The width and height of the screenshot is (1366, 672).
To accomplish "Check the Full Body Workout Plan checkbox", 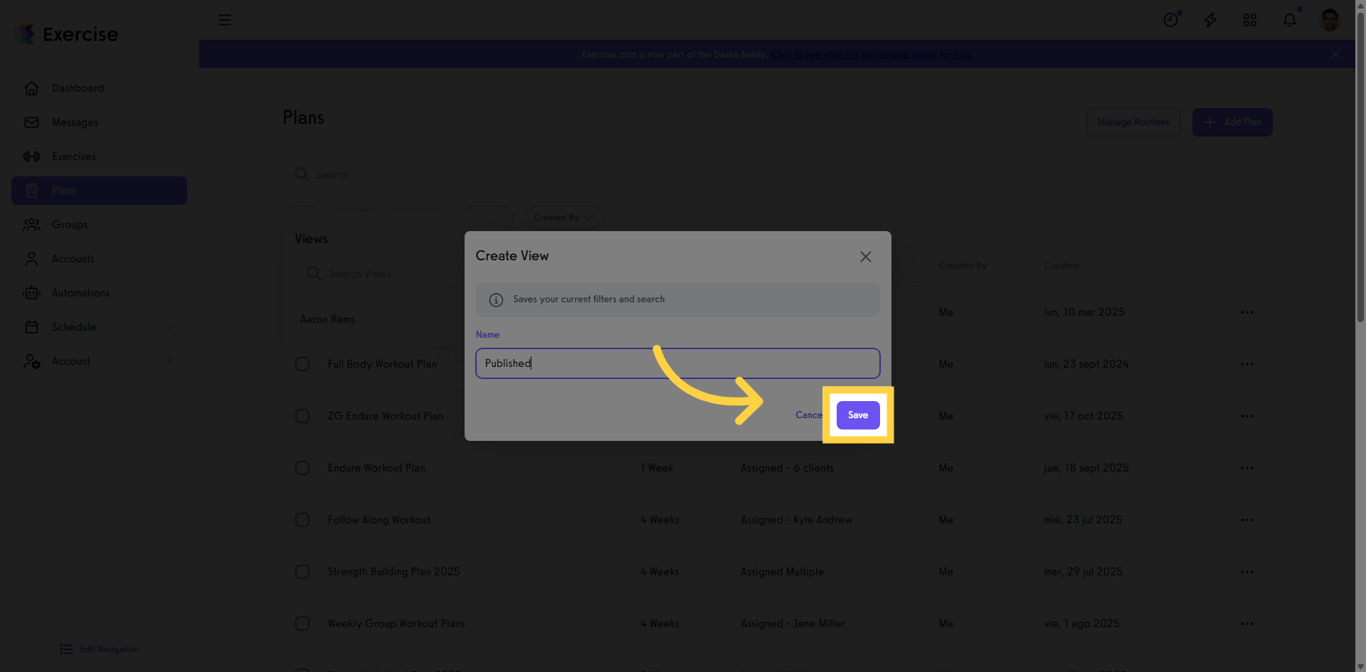I will click(303, 363).
